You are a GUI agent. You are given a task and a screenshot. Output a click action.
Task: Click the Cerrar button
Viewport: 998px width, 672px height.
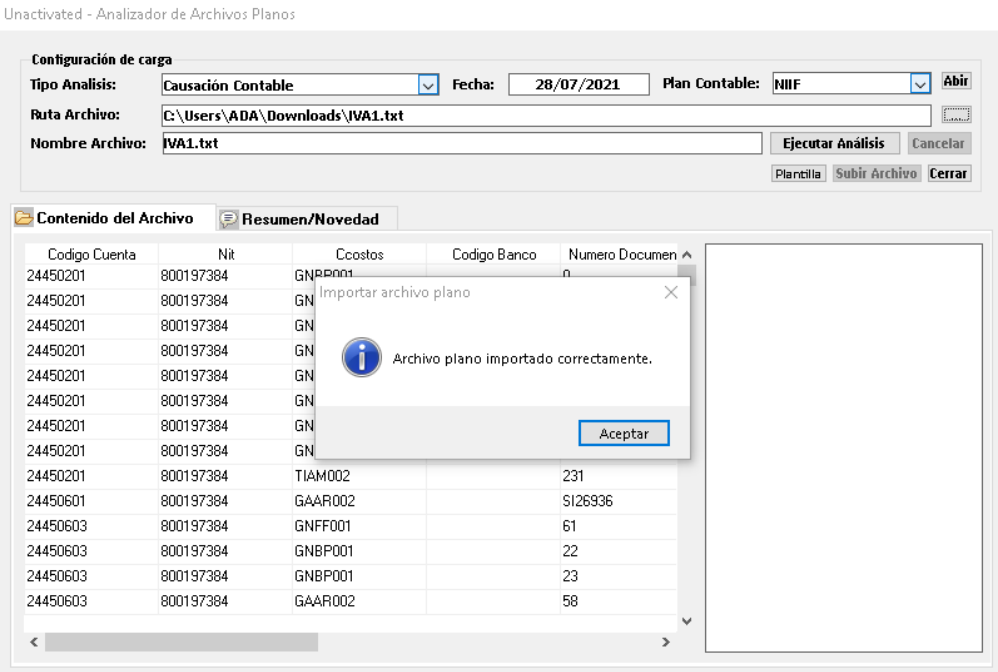tap(950, 174)
